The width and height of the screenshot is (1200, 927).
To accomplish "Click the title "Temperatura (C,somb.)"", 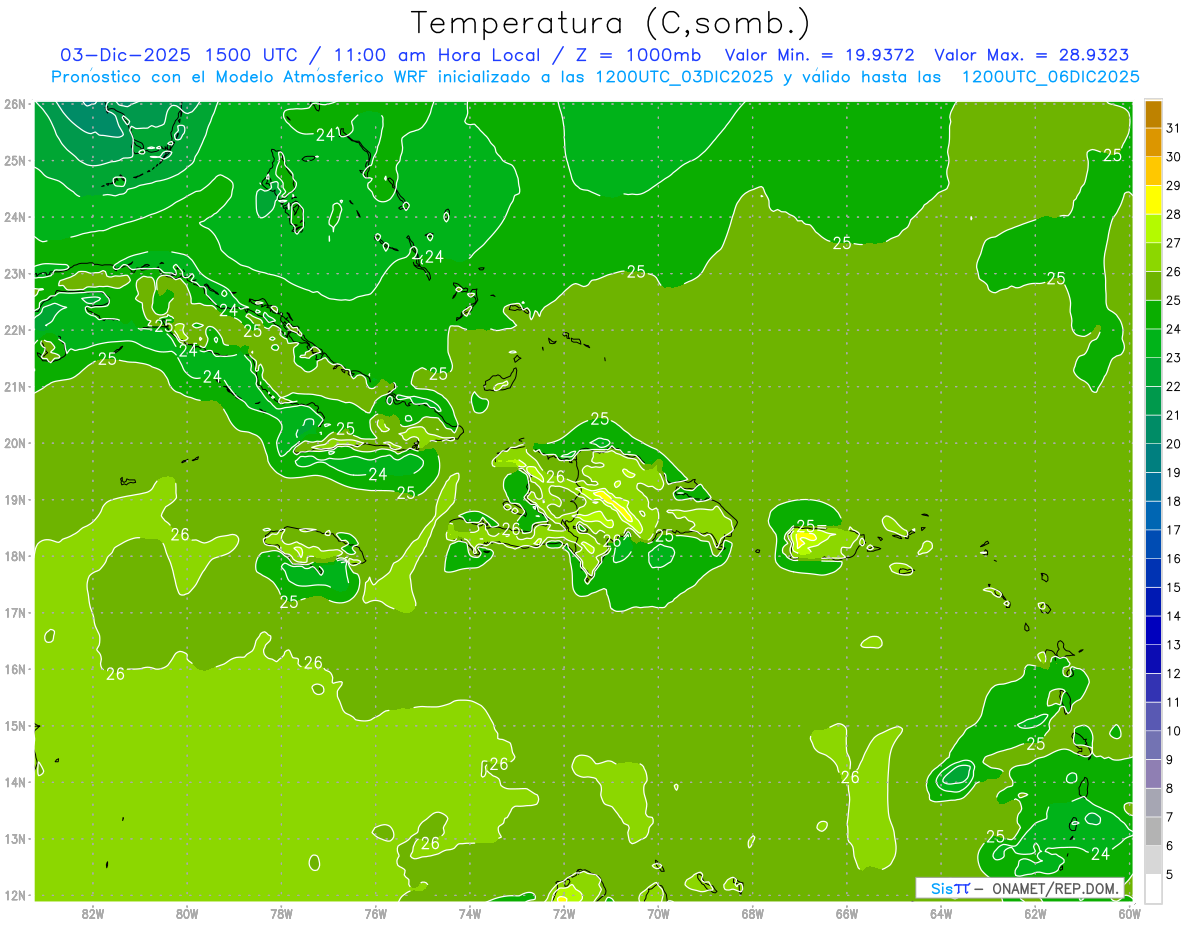I will pos(611,22).
